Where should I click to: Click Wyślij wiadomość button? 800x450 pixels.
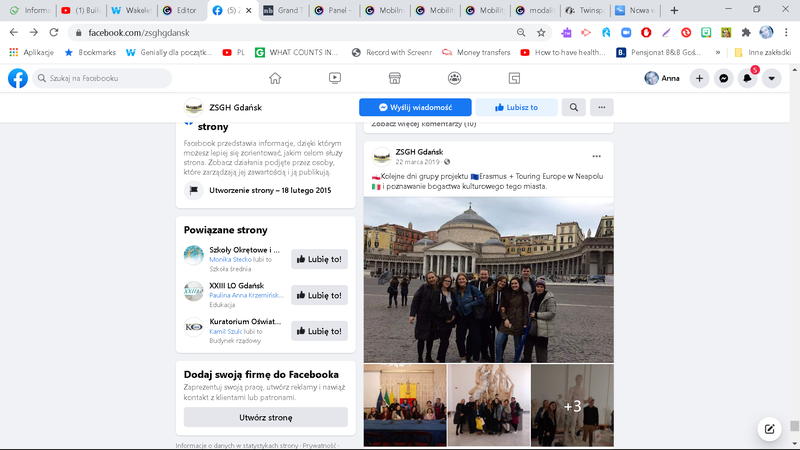(414, 107)
